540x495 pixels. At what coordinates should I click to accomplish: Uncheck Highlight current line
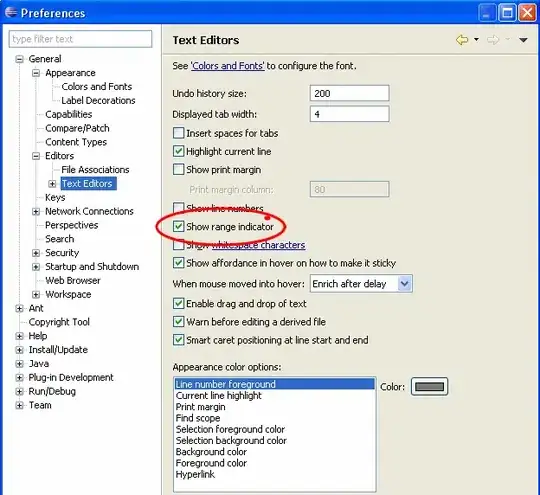178,151
